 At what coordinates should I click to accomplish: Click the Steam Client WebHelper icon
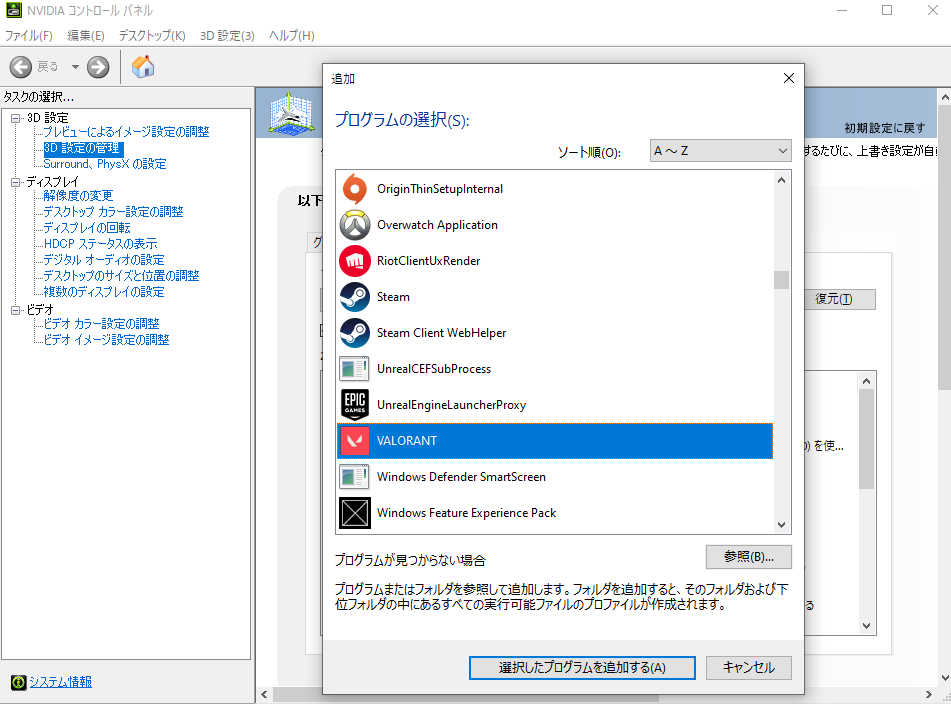click(355, 333)
